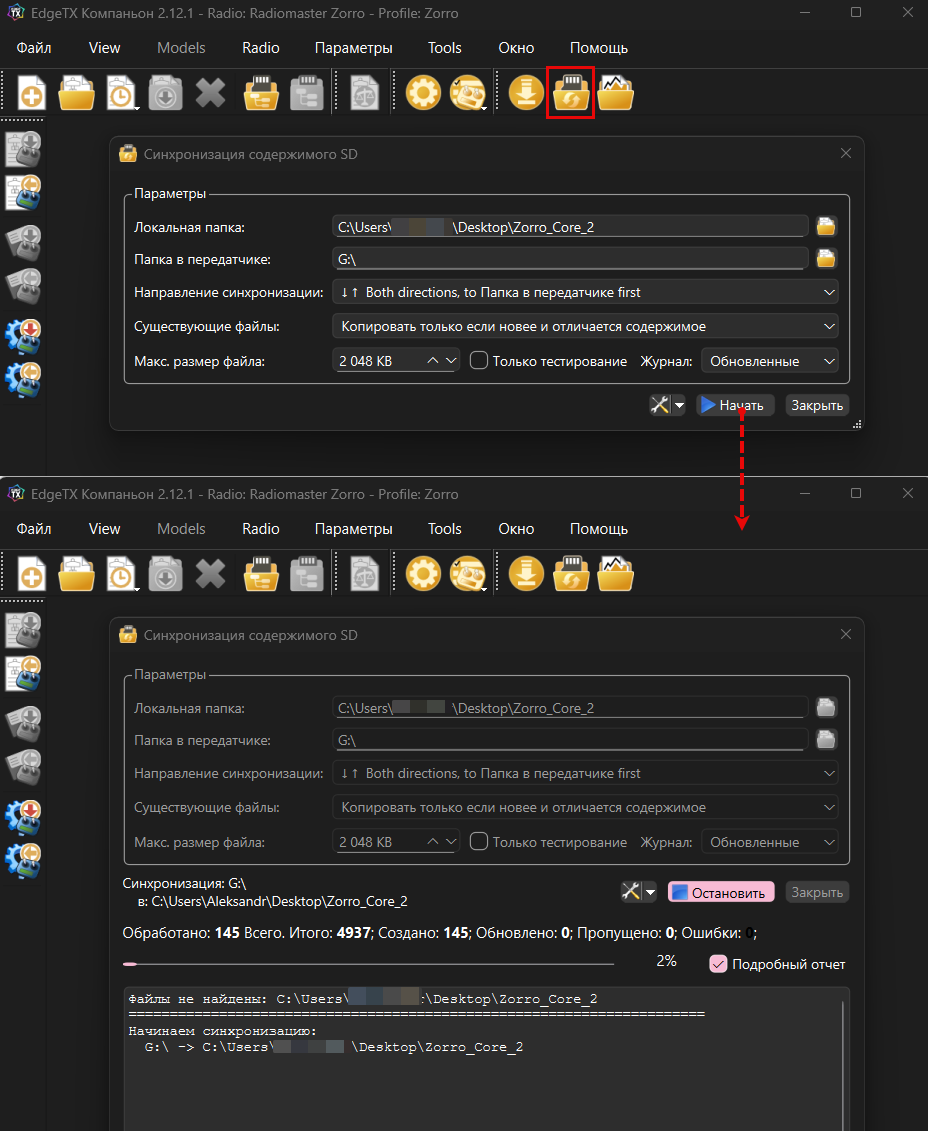This screenshot has width=928, height=1131.
Task: Open sync direction dropdown in top dialog
Action: [x=585, y=292]
